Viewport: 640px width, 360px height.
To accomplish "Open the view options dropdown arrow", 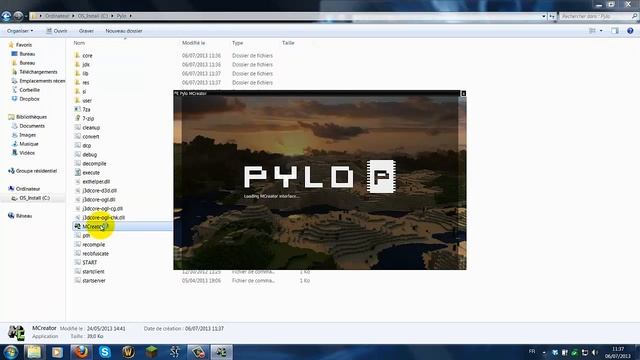I will click(x=601, y=31).
